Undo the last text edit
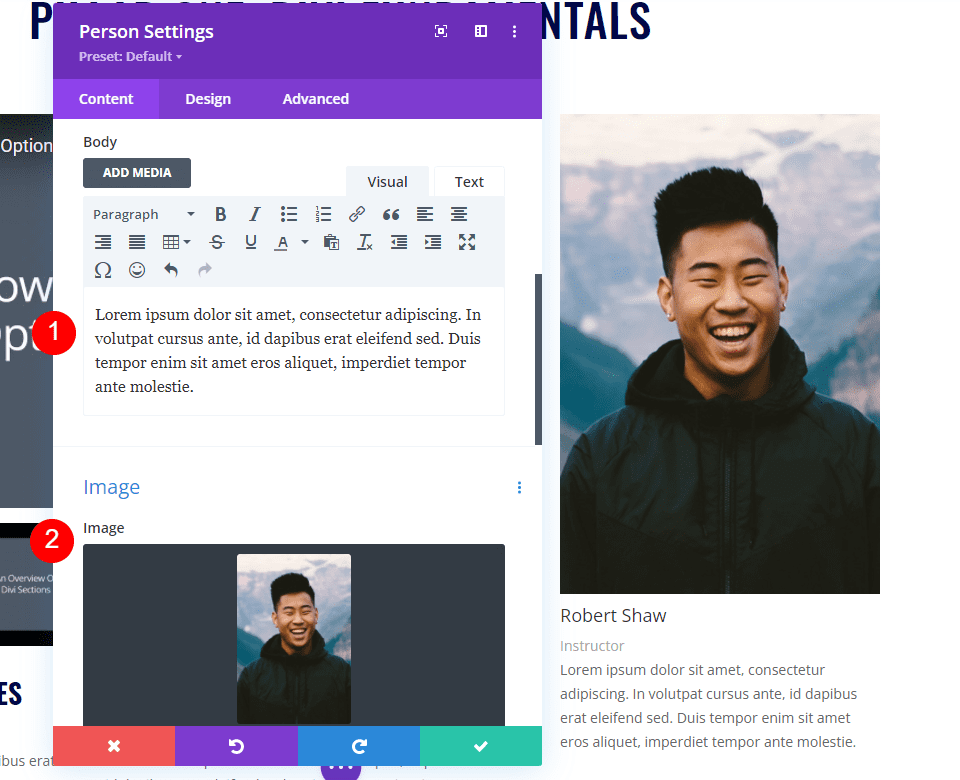 (x=170, y=269)
